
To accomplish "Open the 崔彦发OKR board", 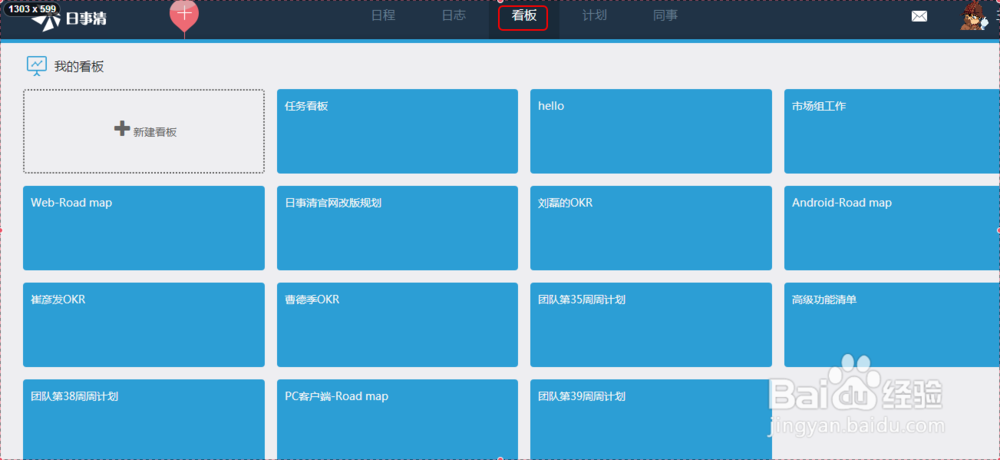I will click(144, 325).
